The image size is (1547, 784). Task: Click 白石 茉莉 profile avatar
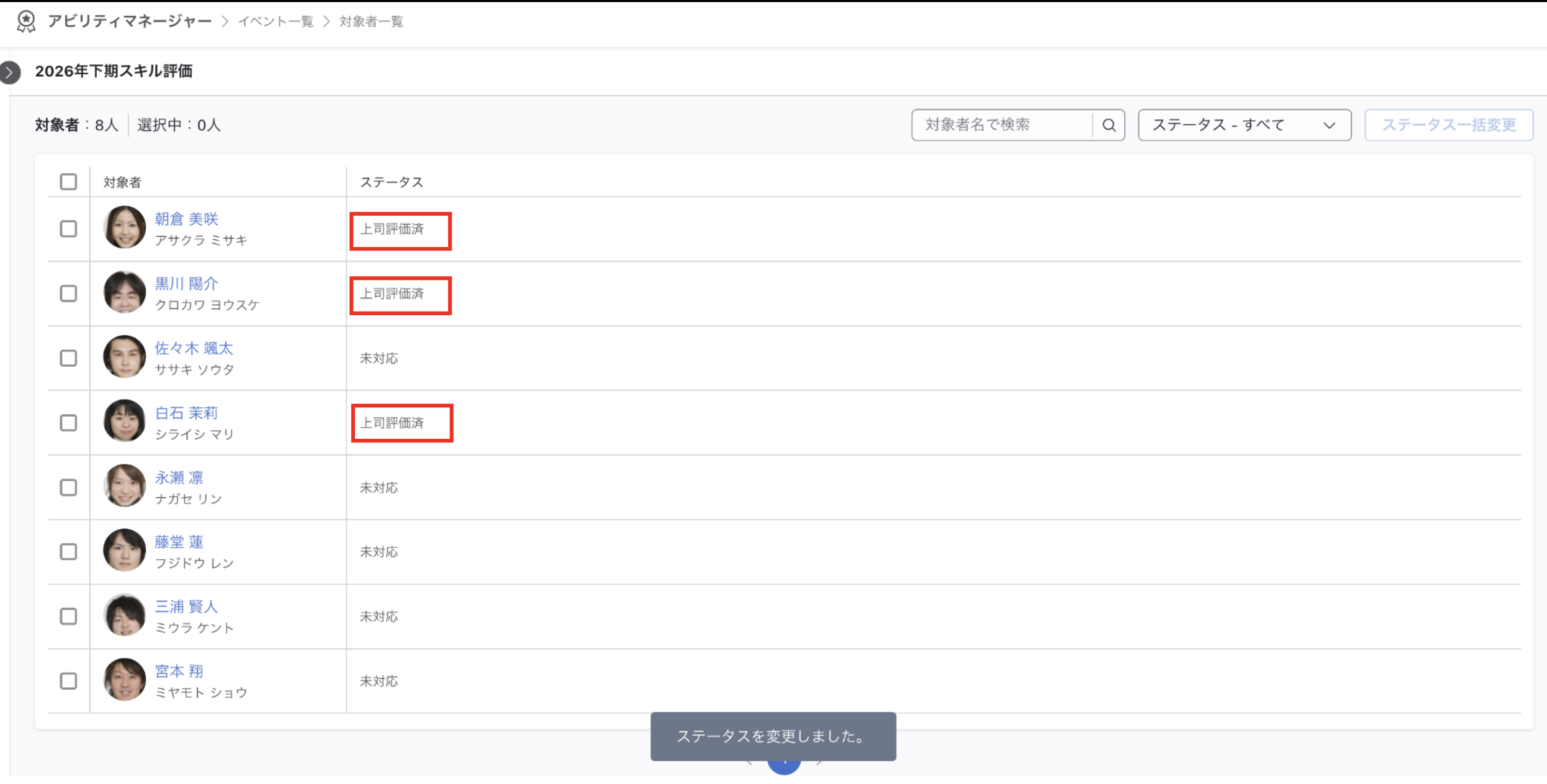coord(124,421)
